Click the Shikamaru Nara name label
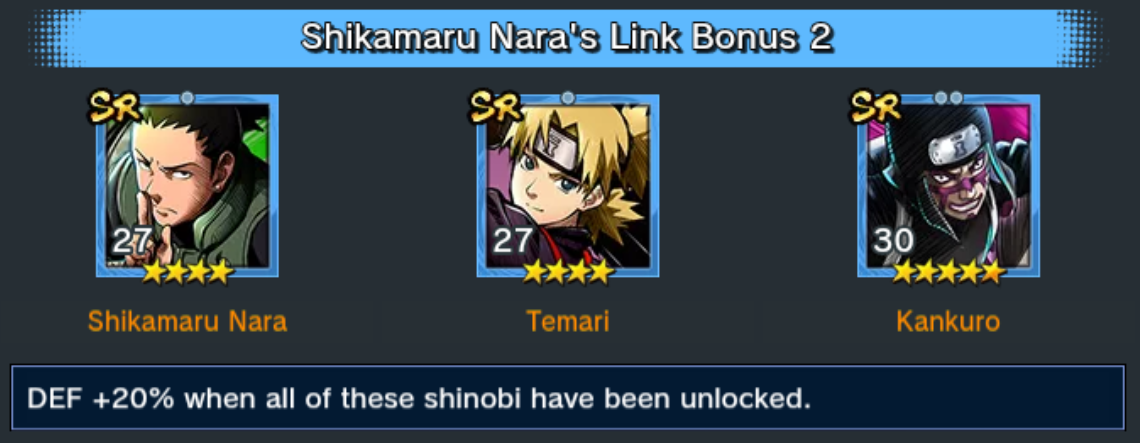Screen dimensions: 1140x443 pos(188,321)
